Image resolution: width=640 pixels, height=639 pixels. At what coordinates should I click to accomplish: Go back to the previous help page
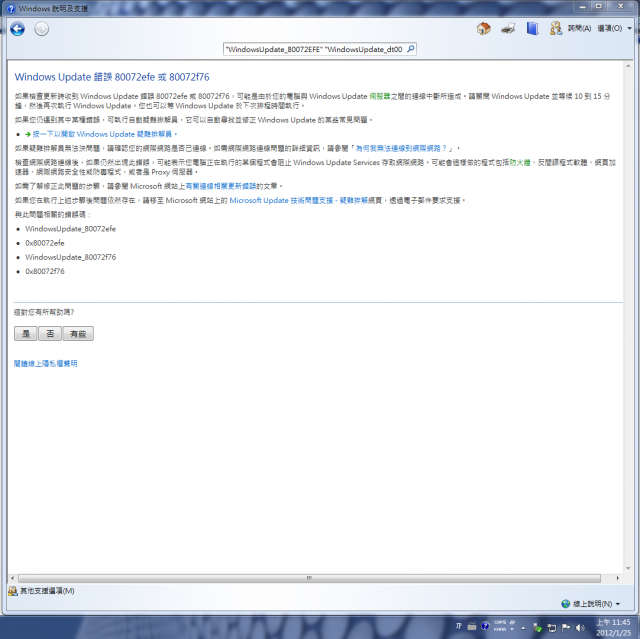pos(18,29)
